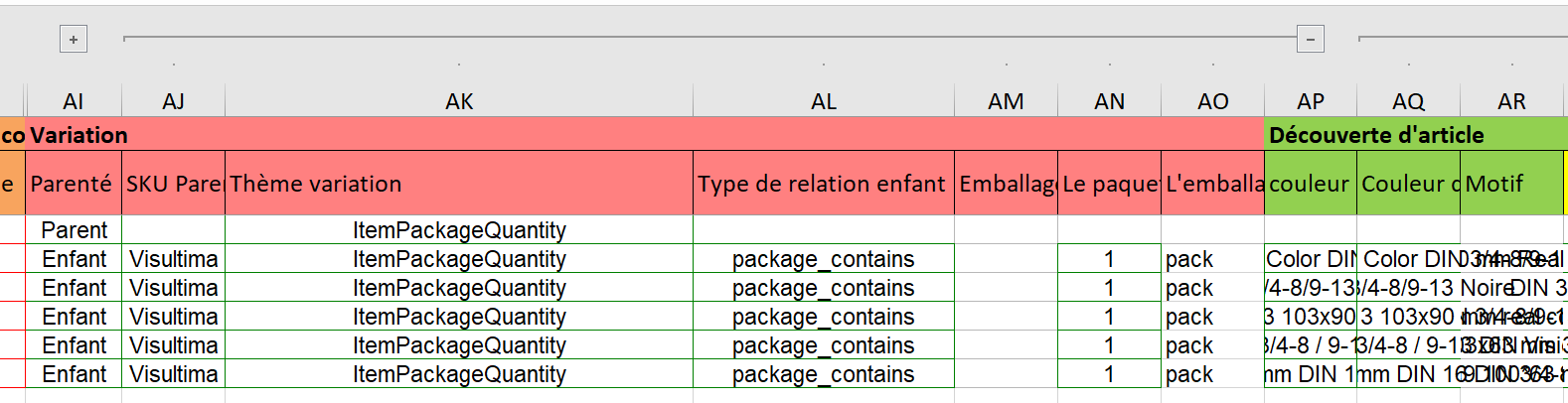Click the Découverte d'article header cell
Image resolution: width=1568 pixels, height=403 pixels.
pos(1416,135)
